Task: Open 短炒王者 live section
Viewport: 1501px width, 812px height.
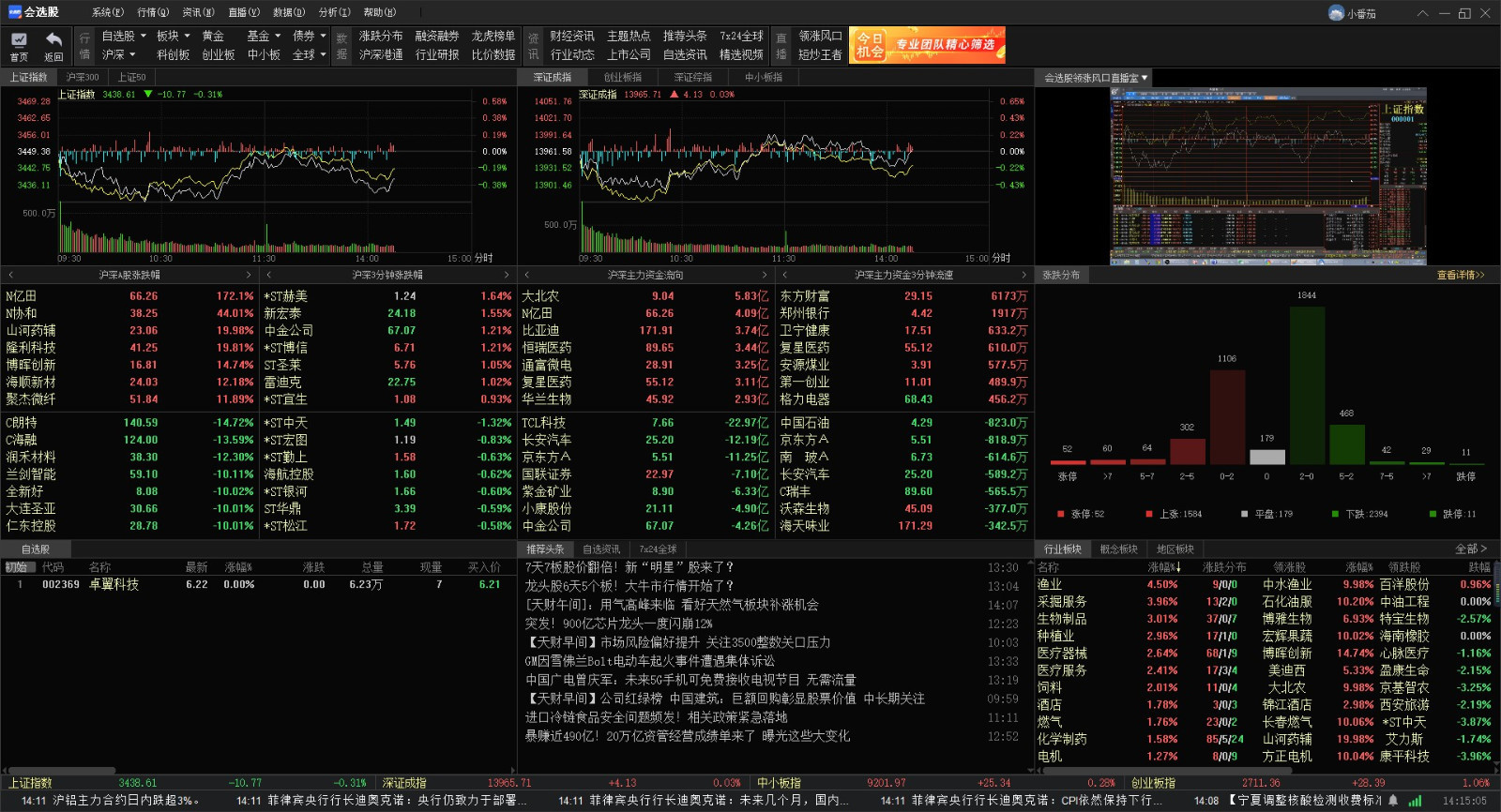Action: 820,54
